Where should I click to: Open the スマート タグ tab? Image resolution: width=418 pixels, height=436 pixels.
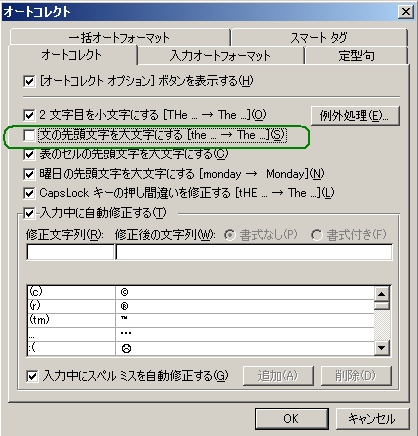coord(319,37)
